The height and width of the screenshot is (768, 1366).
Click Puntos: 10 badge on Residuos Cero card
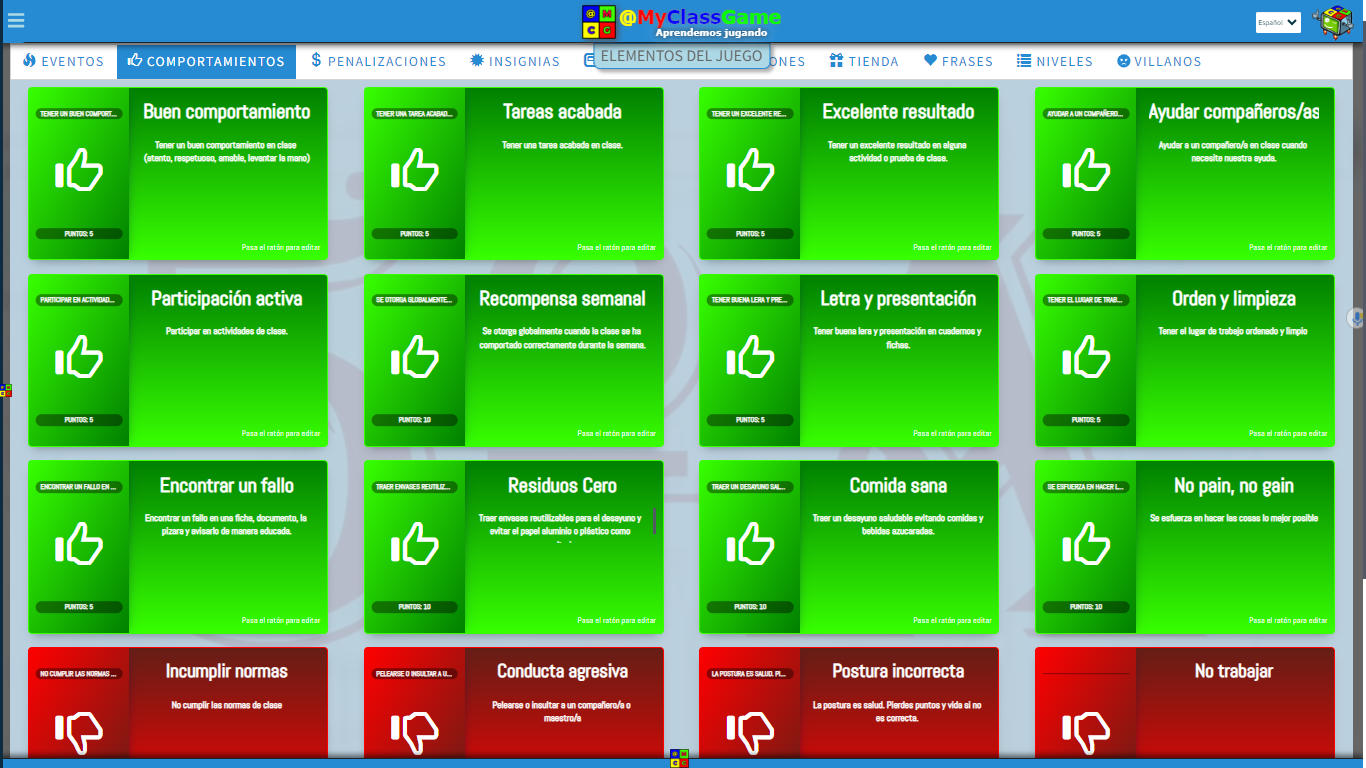click(x=415, y=606)
